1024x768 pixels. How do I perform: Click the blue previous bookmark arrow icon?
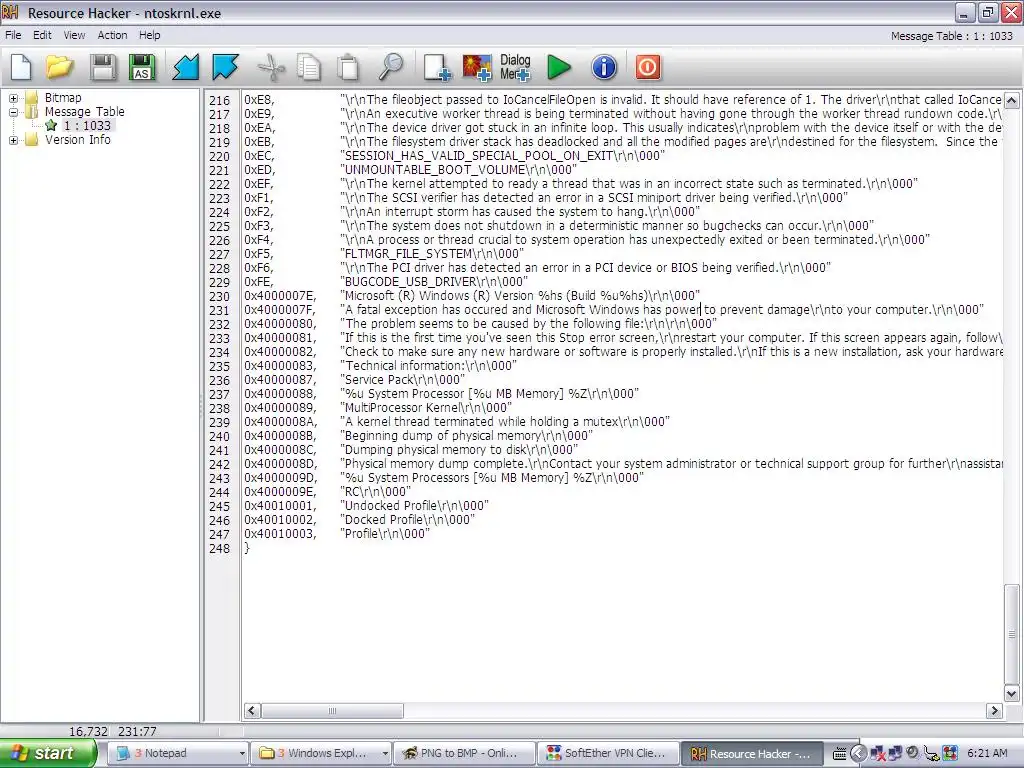[185, 67]
